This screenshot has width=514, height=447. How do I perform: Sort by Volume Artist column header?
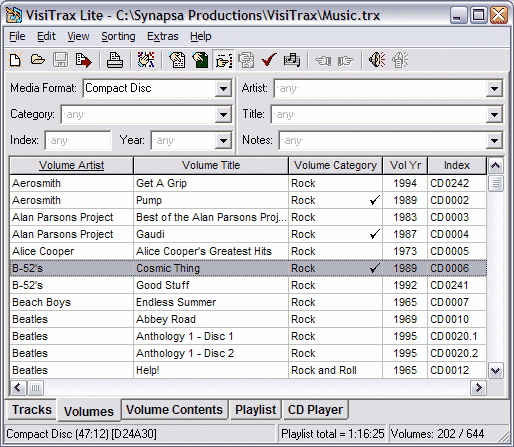pos(71,165)
